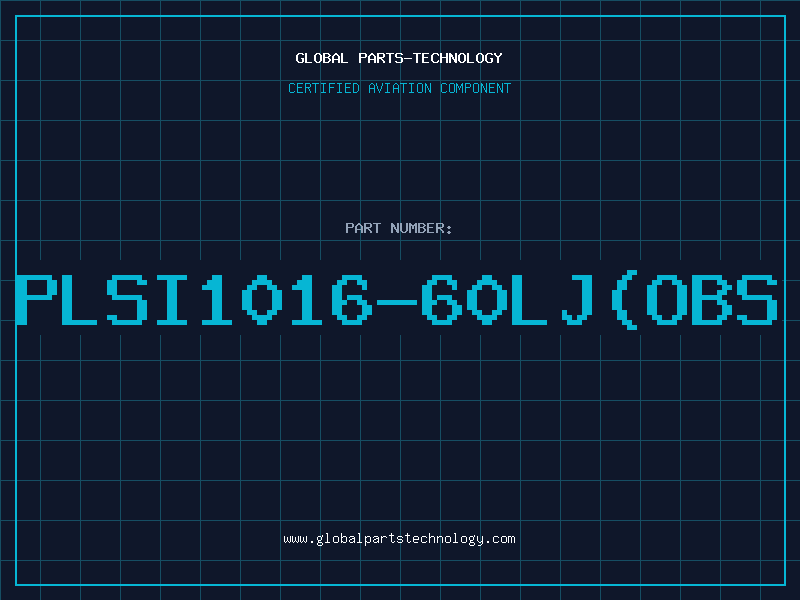
Task: Select the 60LJ segment of the part number
Action: pos(508,299)
